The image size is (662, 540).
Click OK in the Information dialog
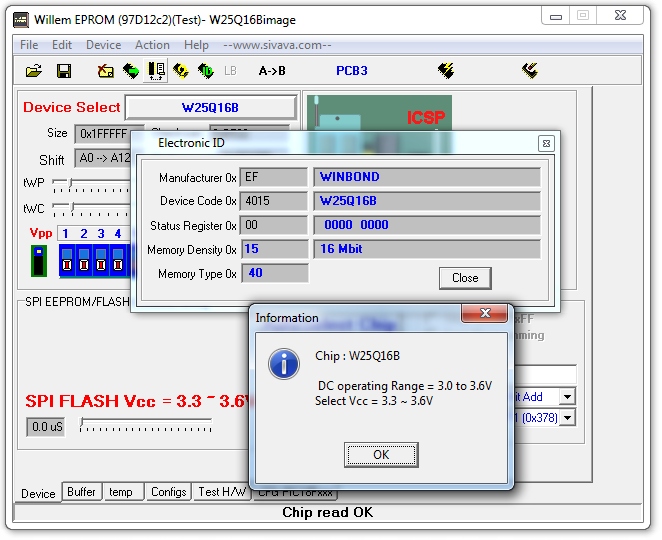tap(381, 455)
